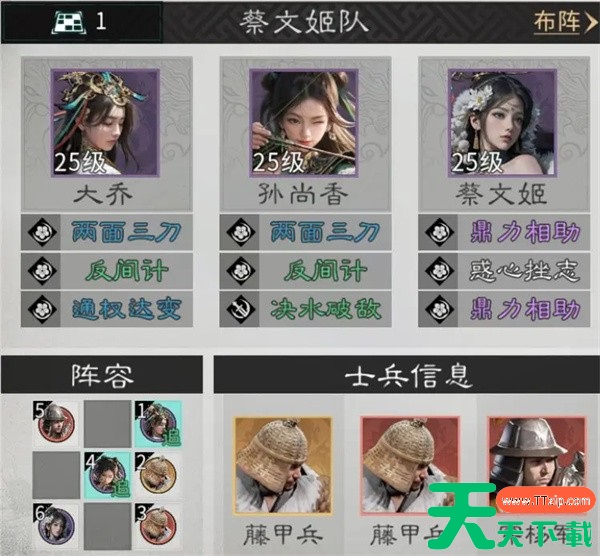The height and width of the screenshot is (556, 600).
Task: Click the flower icon beside 惑心挫志
Action: [439, 271]
